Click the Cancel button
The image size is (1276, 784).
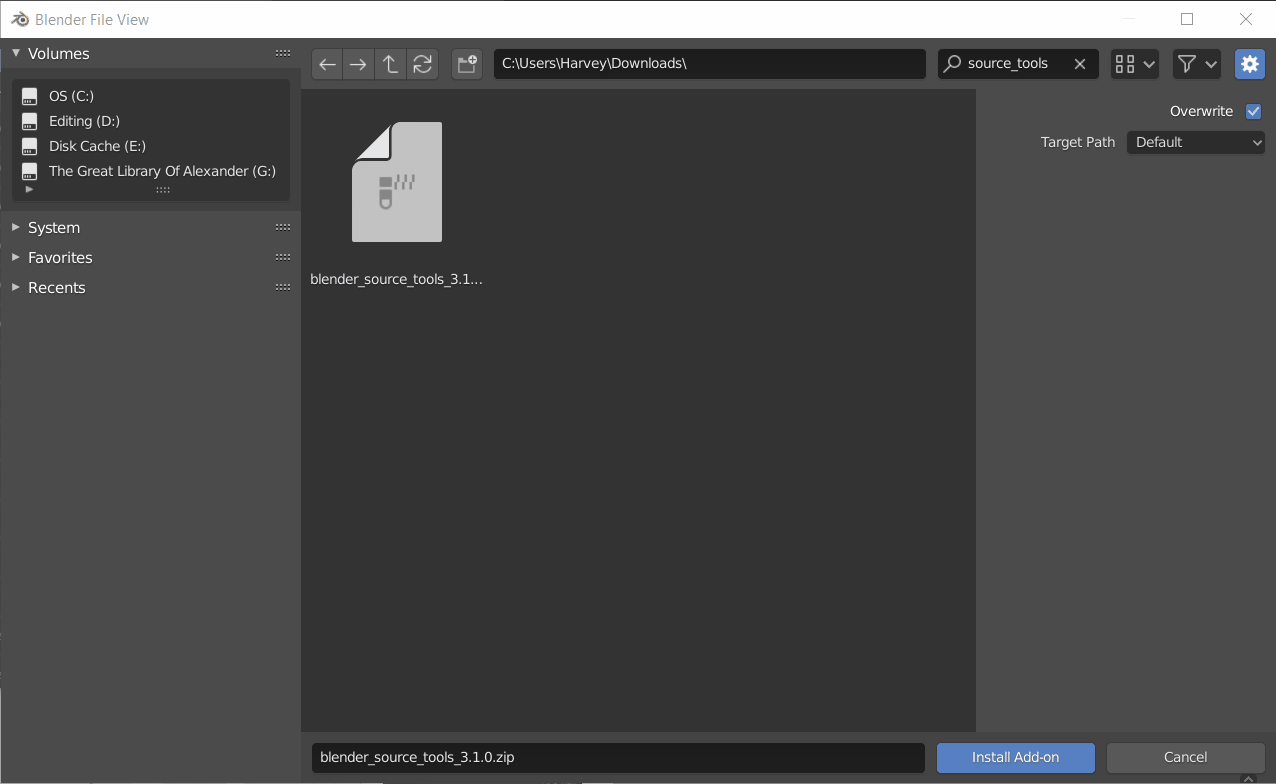[x=1185, y=758]
